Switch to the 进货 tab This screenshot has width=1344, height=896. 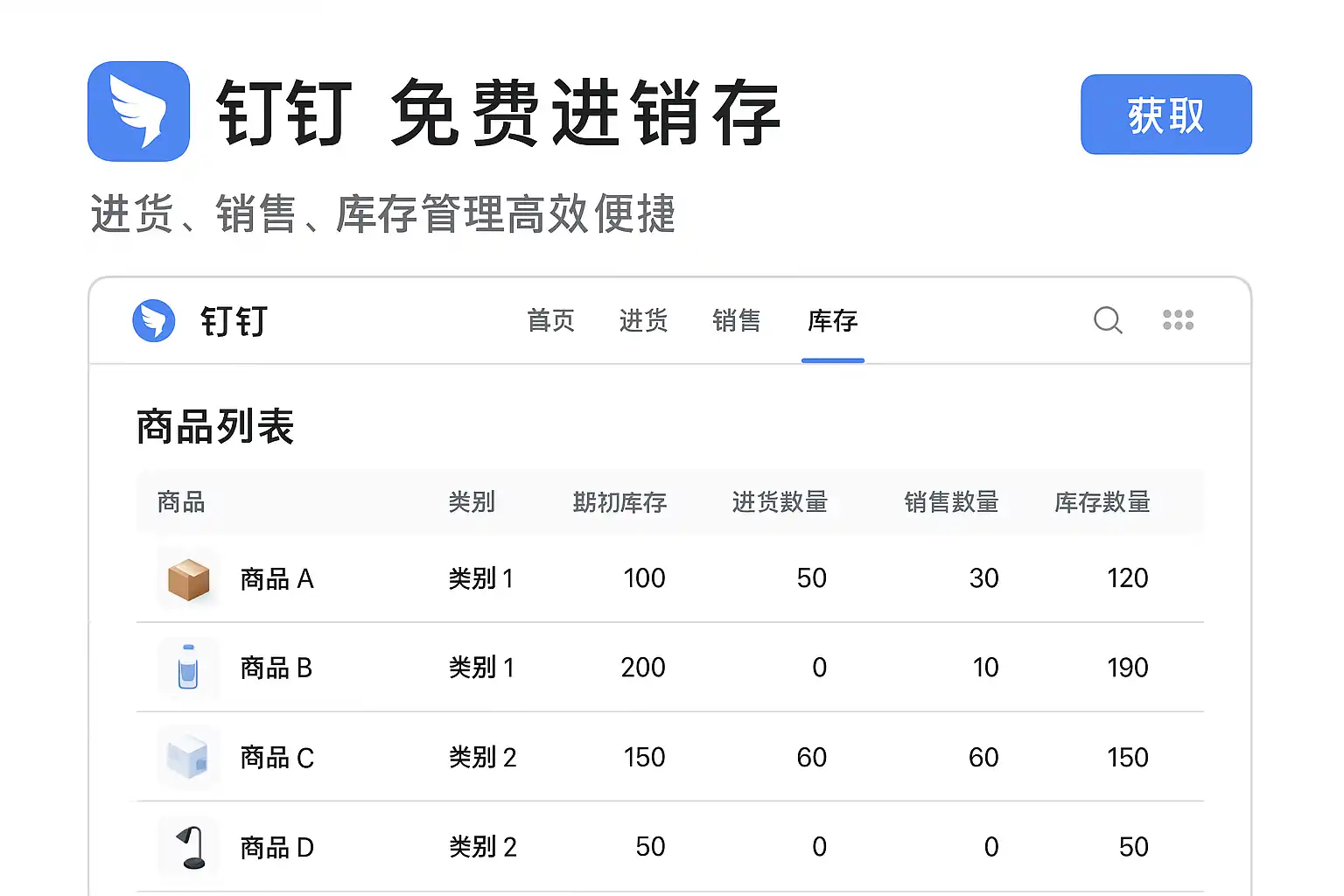(x=644, y=320)
